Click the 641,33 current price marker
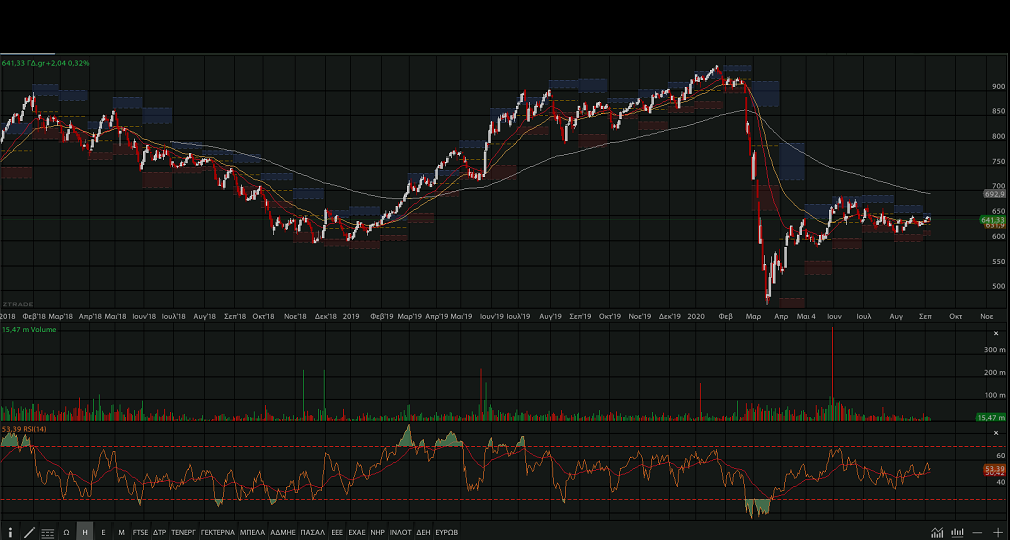The image size is (1010, 540). (992, 219)
